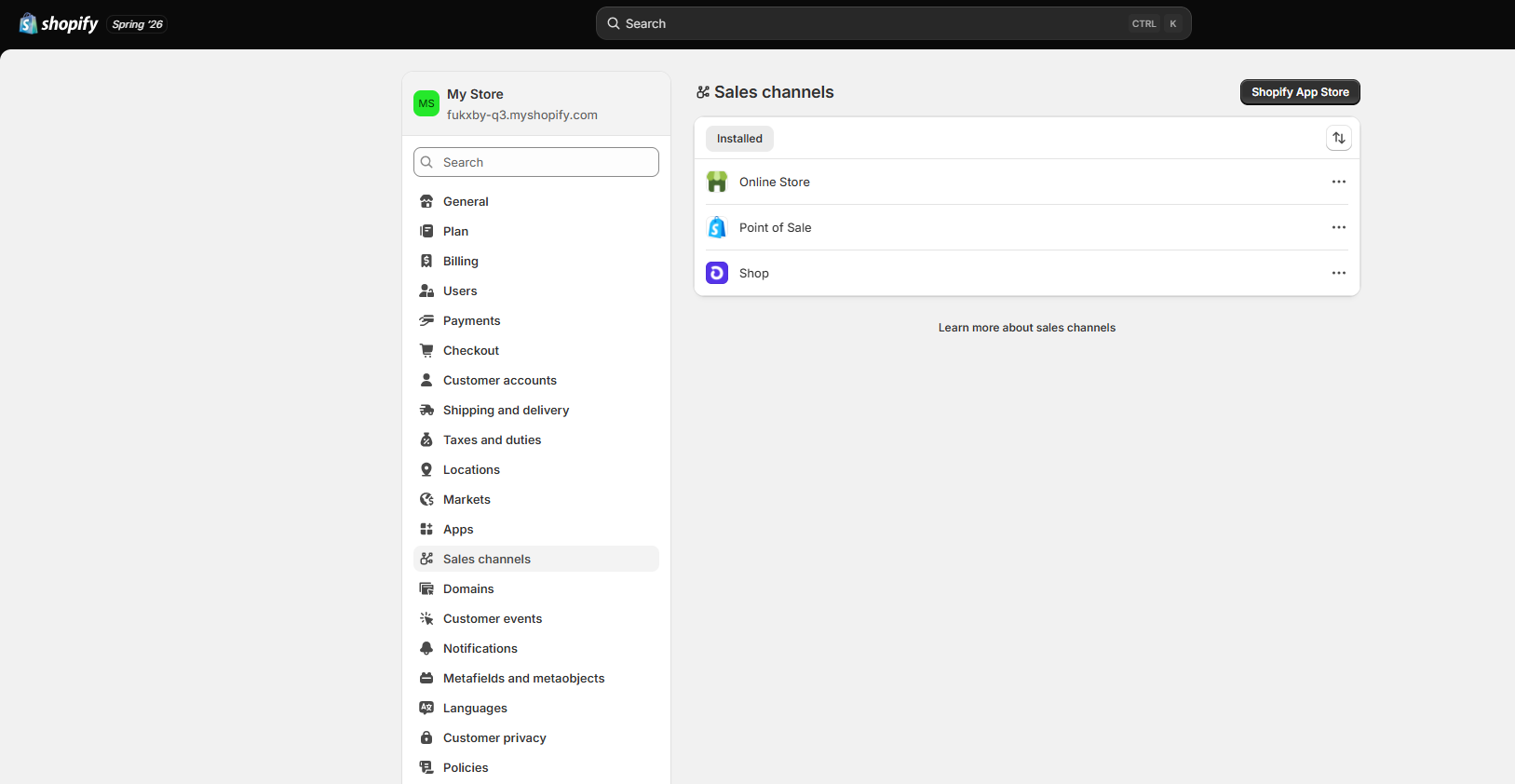Navigate to Shipping and delivery
The width and height of the screenshot is (1515, 784).
pyautogui.click(x=536, y=410)
